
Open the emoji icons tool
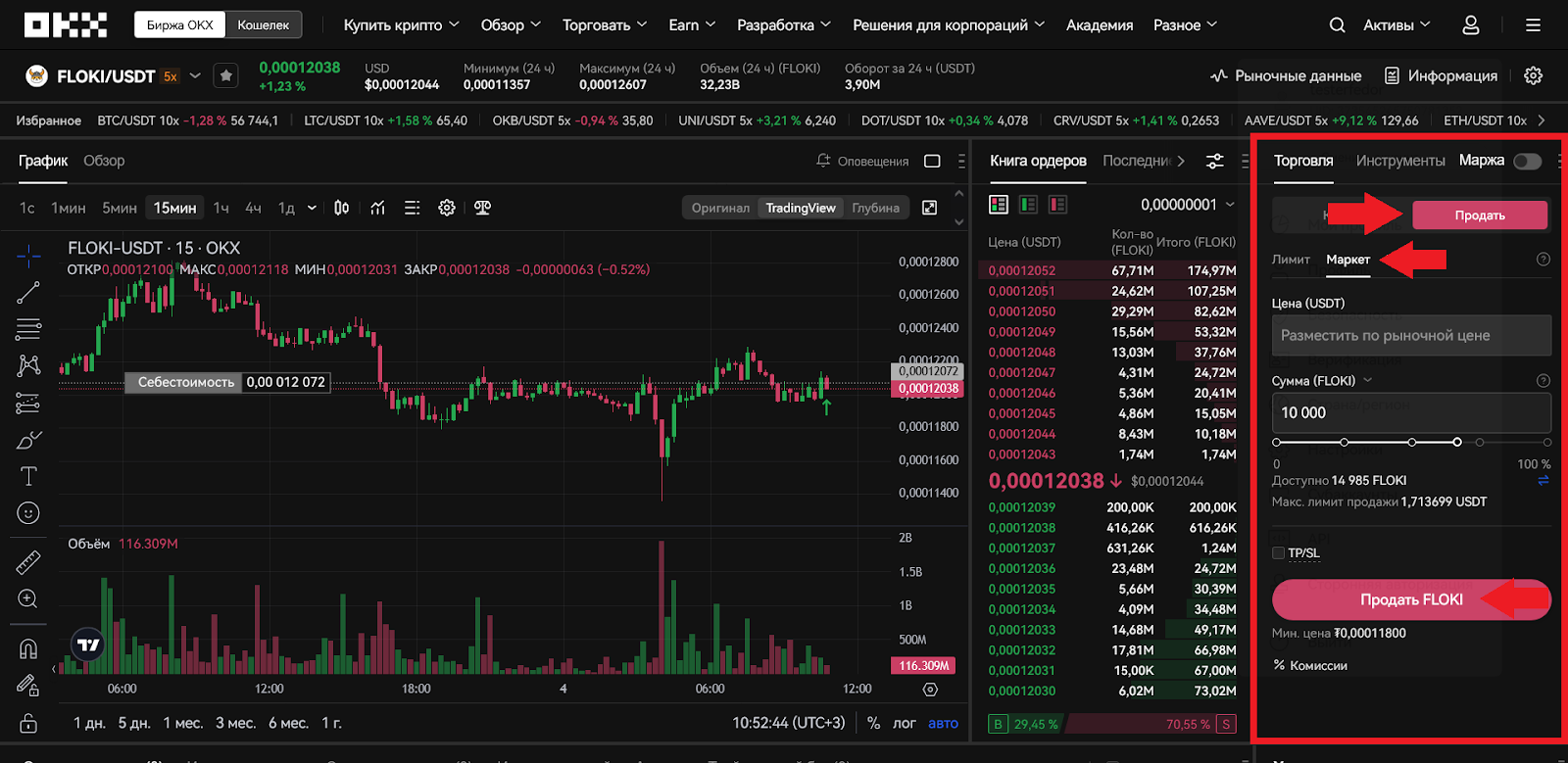coord(28,512)
